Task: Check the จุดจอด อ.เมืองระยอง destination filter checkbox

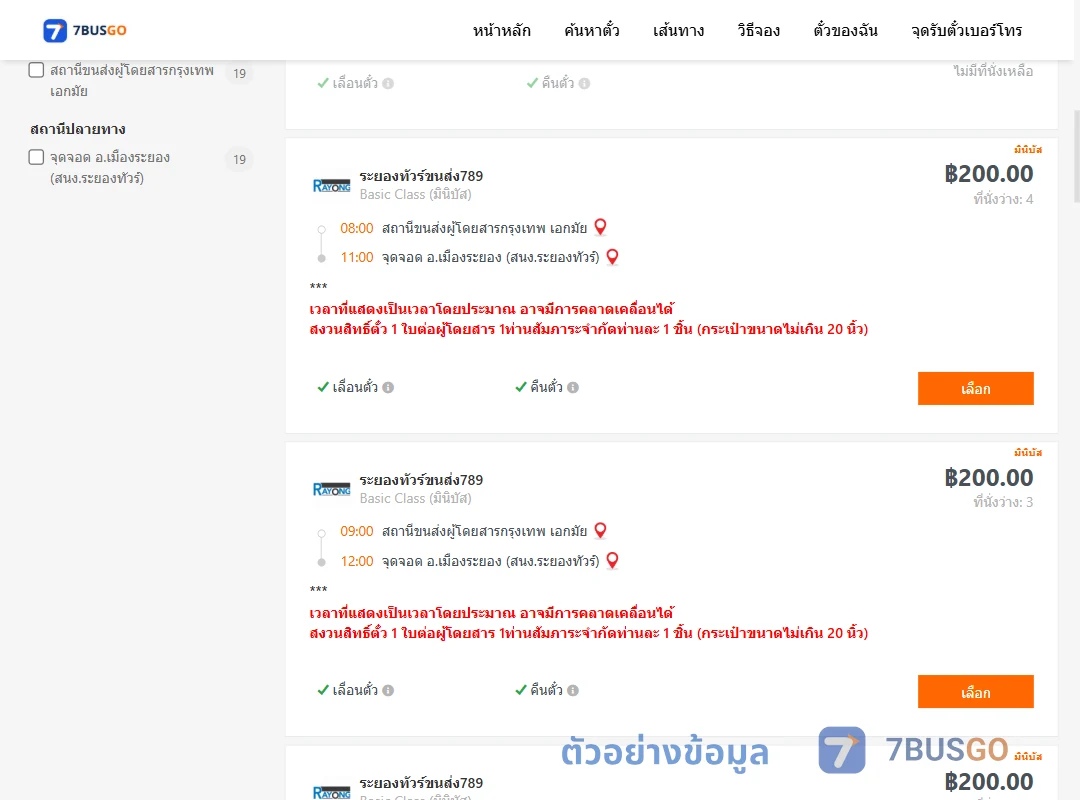Action: coord(37,157)
